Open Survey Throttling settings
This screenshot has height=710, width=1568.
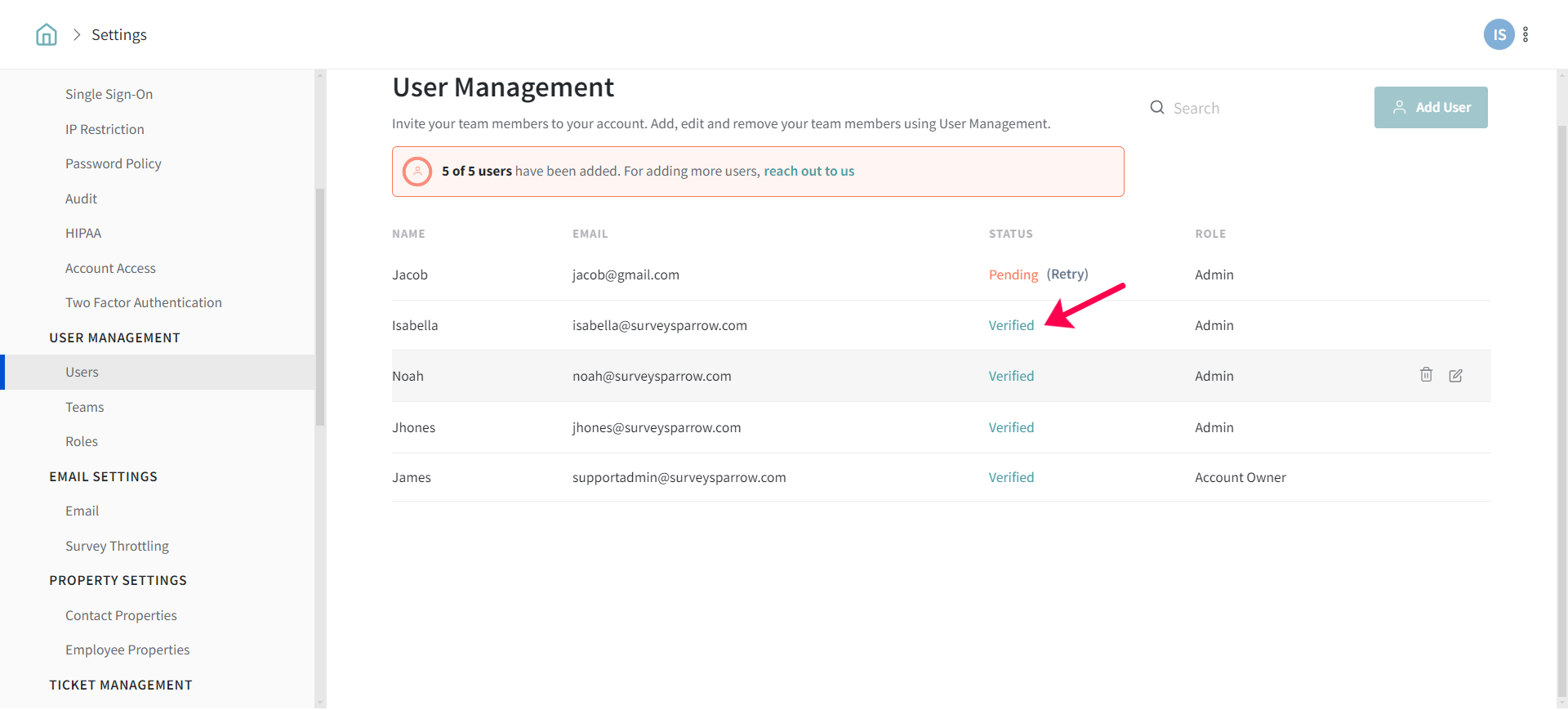[x=117, y=546]
